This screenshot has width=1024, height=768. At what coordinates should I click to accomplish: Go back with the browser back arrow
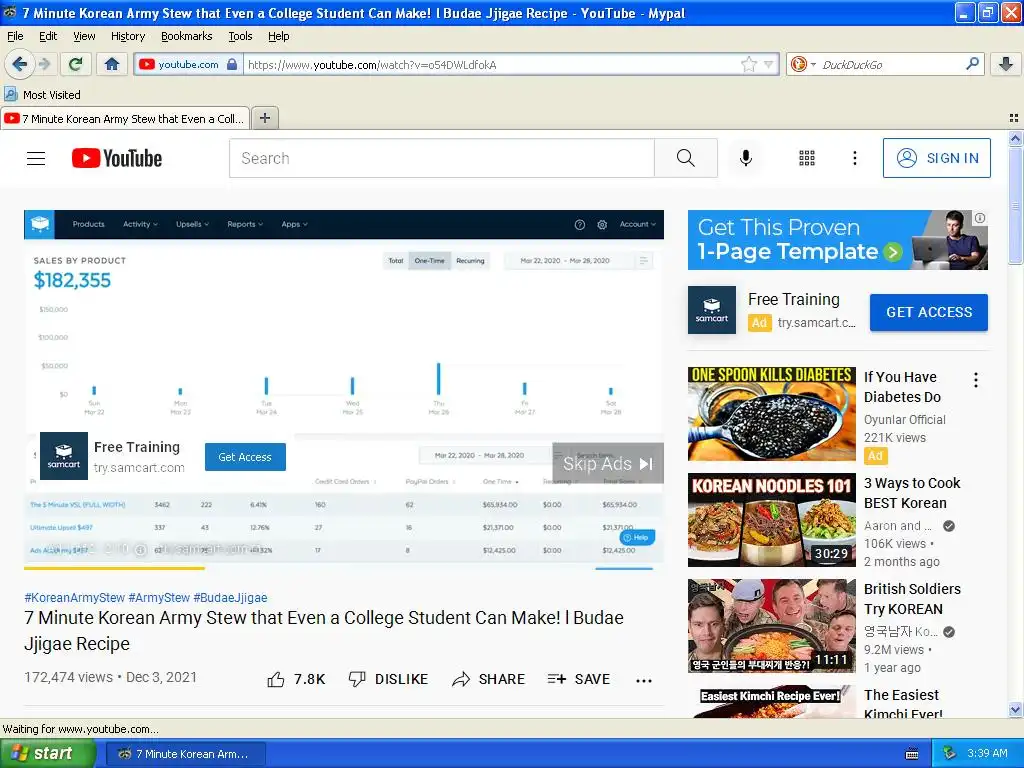[19, 64]
